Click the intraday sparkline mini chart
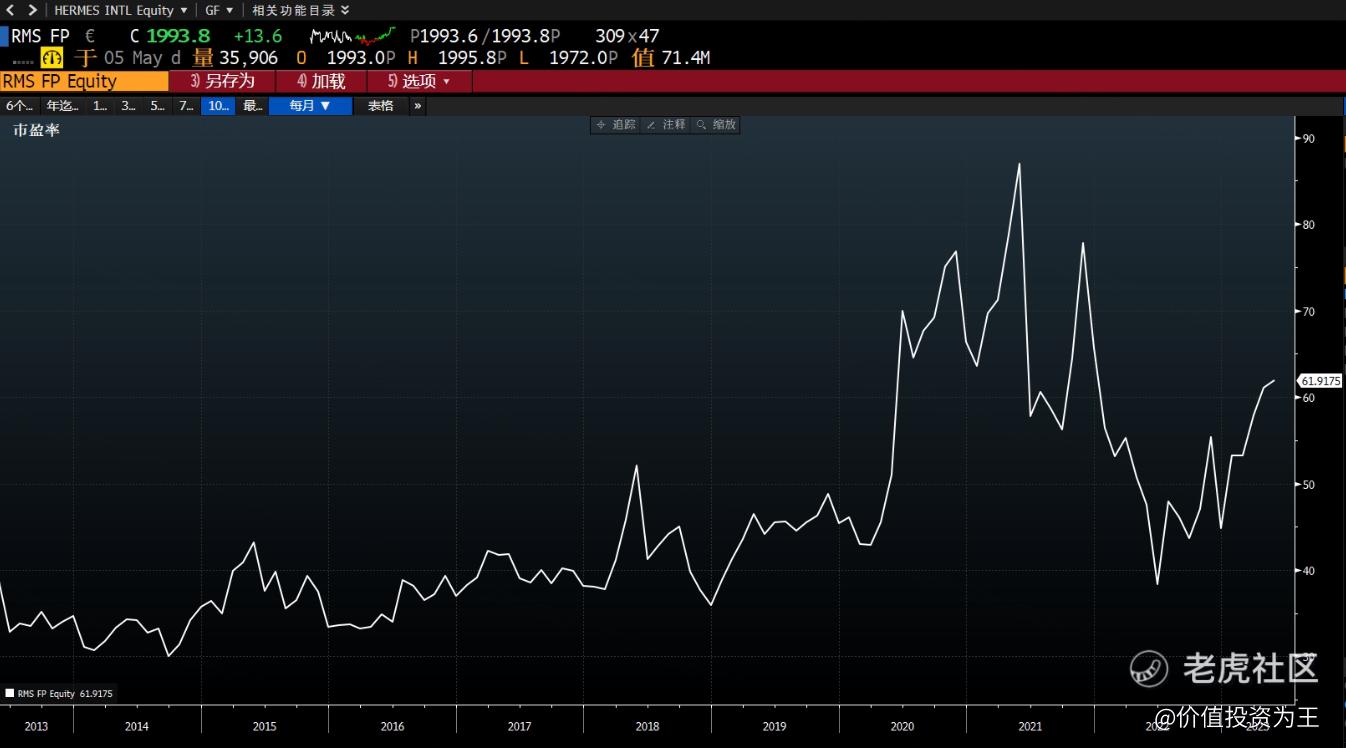 [x=352, y=36]
